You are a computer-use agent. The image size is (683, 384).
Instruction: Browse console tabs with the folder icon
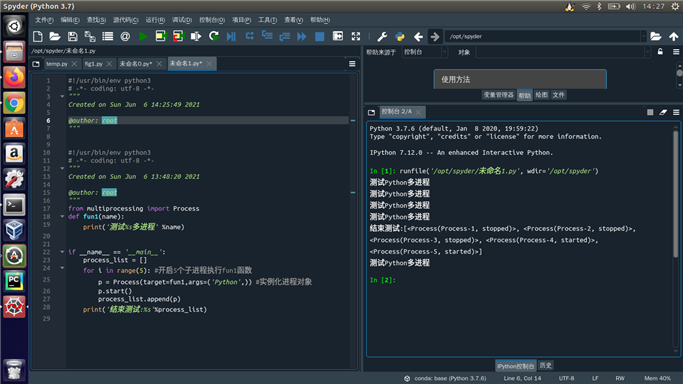pyautogui.click(x=371, y=112)
